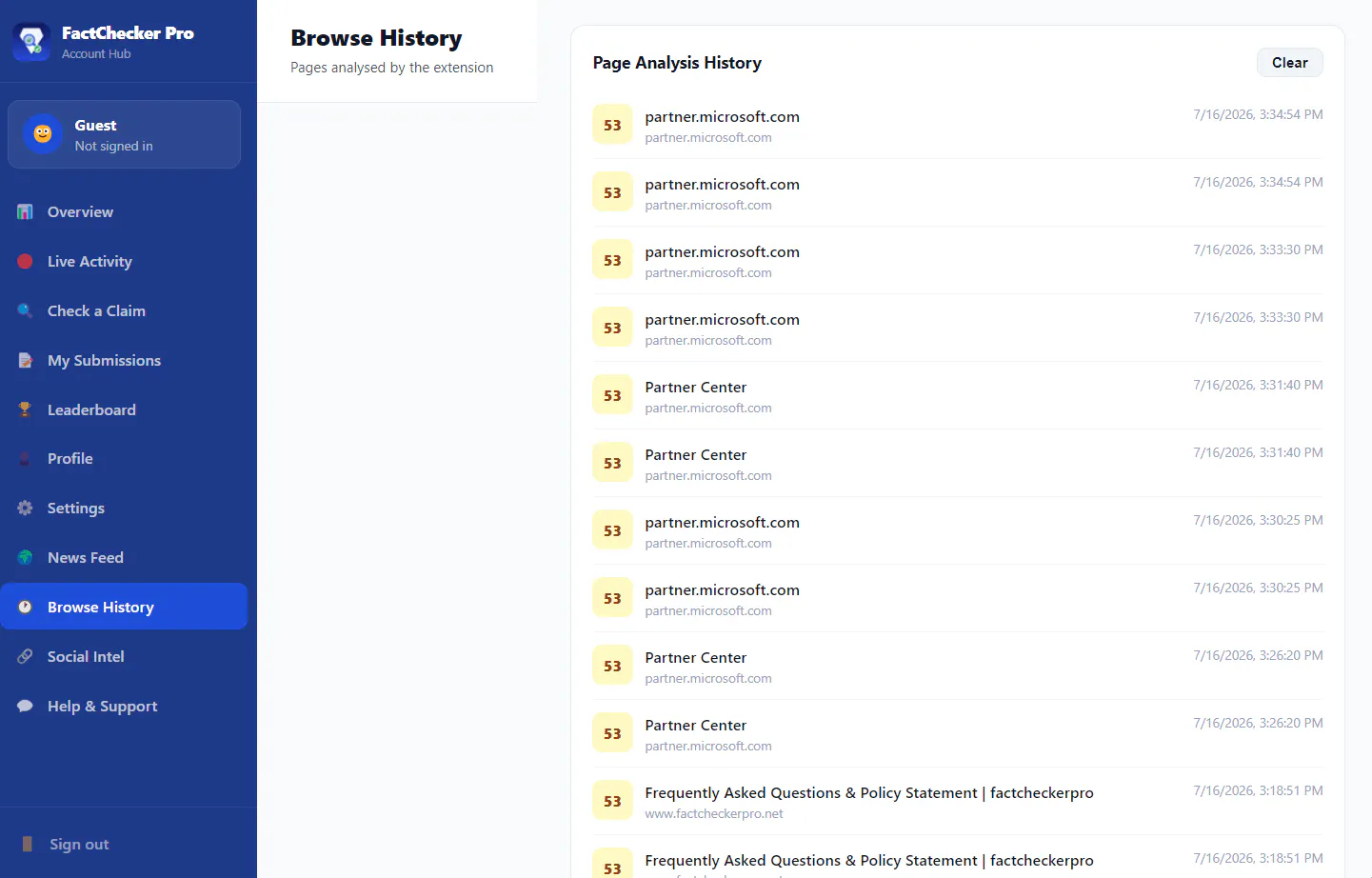Image resolution: width=1372 pixels, height=878 pixels.
Task: Open My Submissions section
Action: click(124, 360)
